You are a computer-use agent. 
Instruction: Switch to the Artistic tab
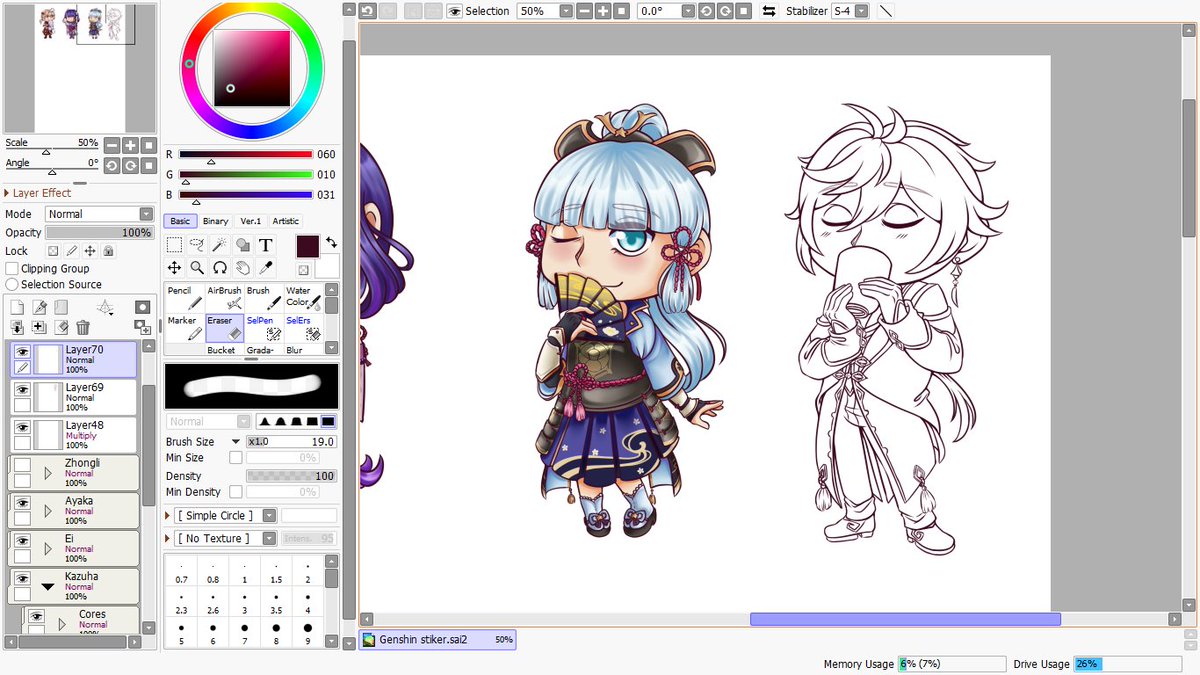coord(286,221)
